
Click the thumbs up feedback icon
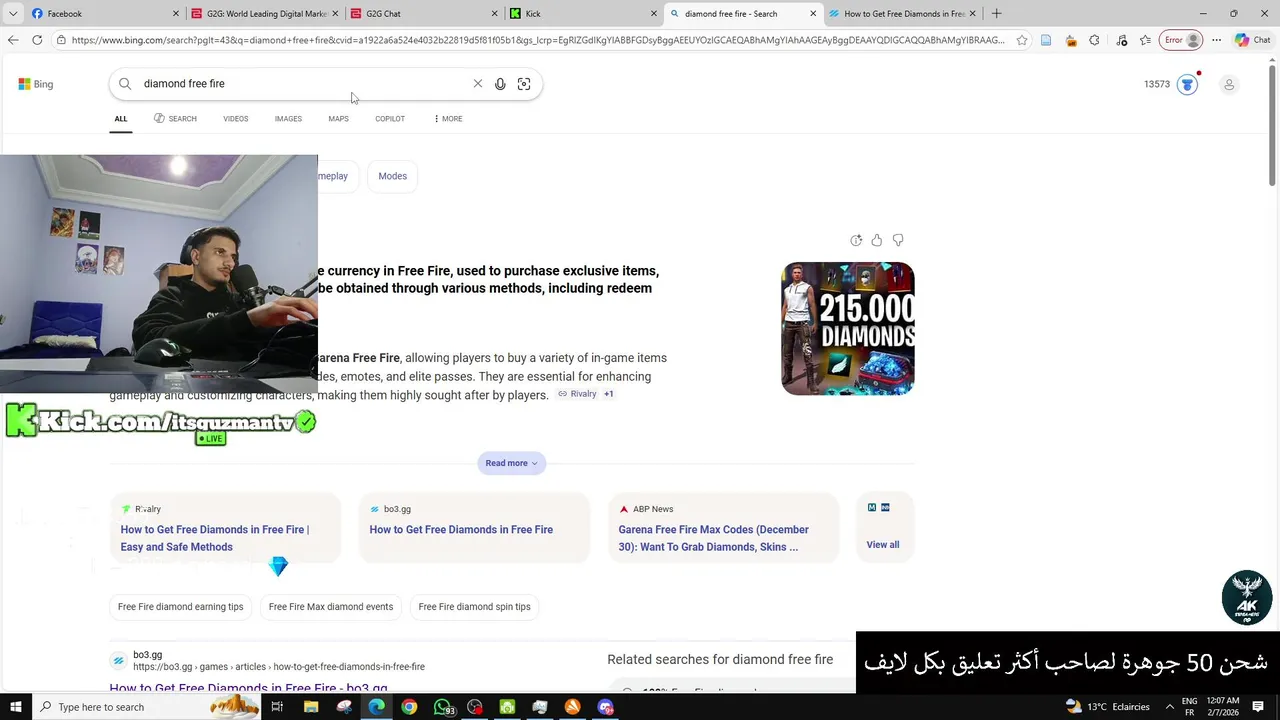877,240
